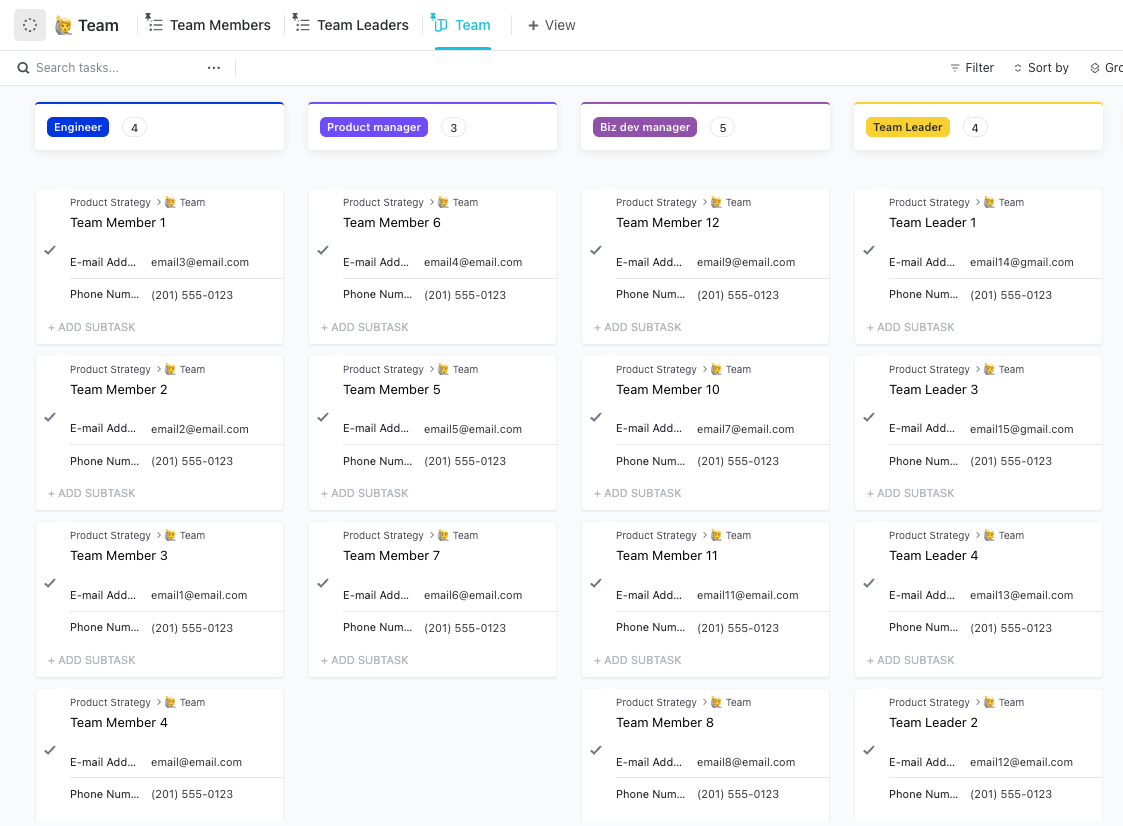The width and height of the screenshot is (1123, 826).
Task: Click the loading spinner icon beside Team
Action: [30, 25]
